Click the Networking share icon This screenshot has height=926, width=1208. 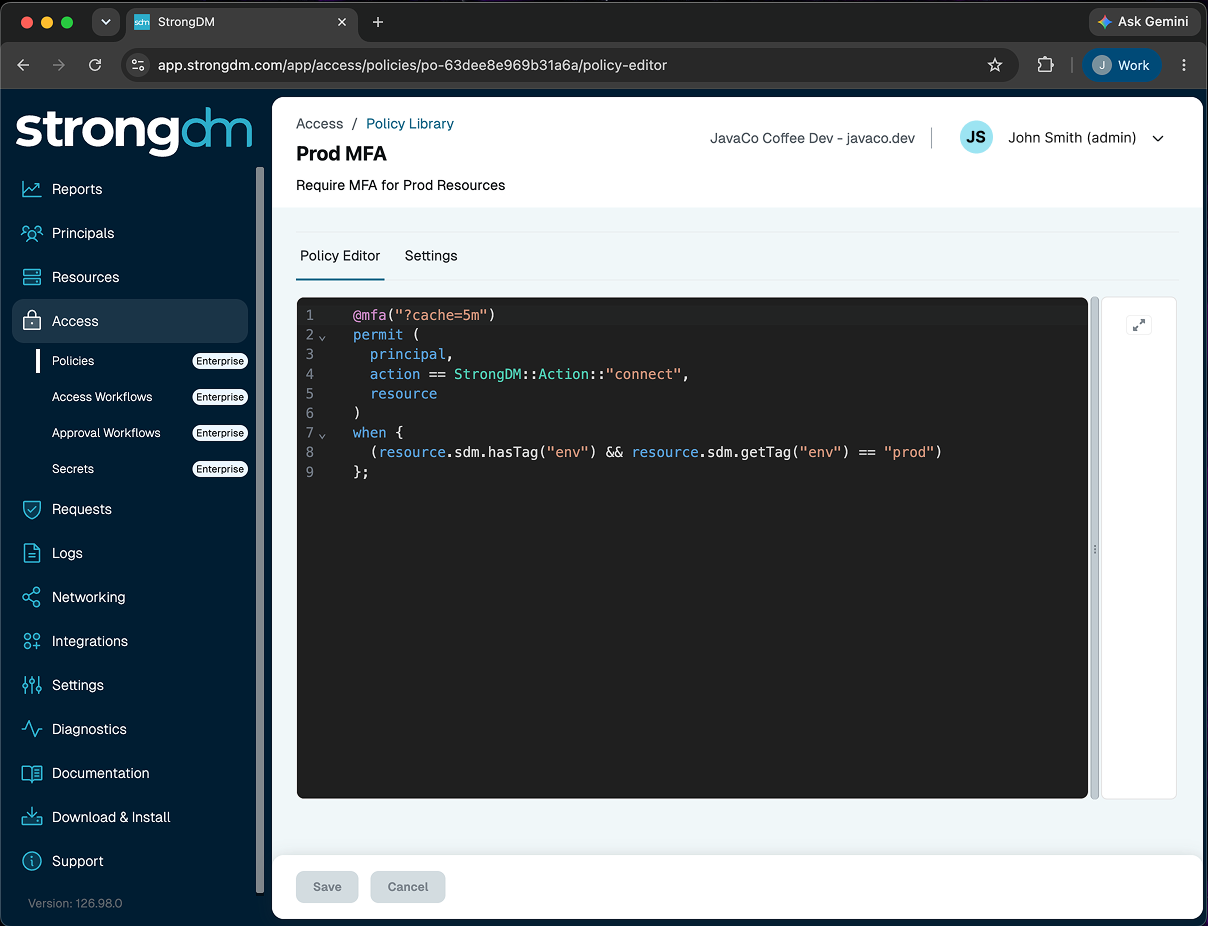pos(32,597)
